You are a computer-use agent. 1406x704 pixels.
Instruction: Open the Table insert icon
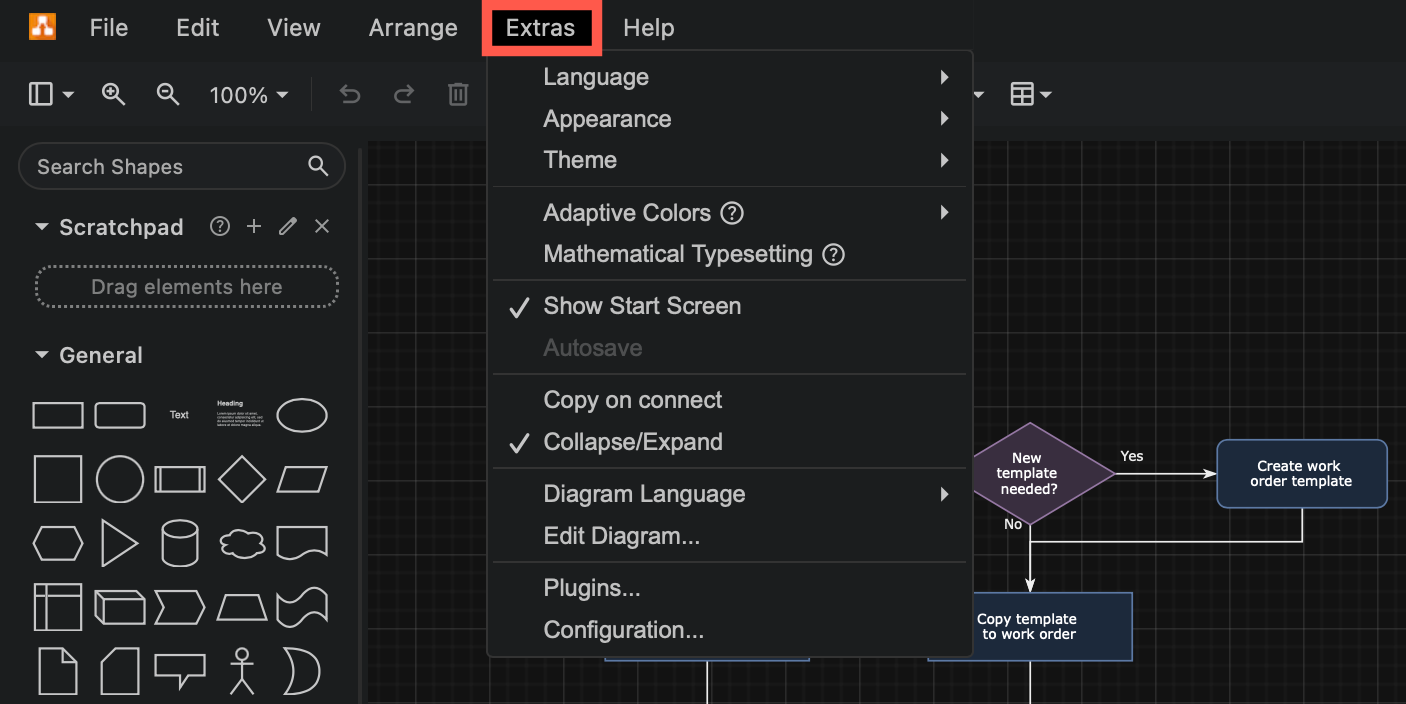[1024, 94]
